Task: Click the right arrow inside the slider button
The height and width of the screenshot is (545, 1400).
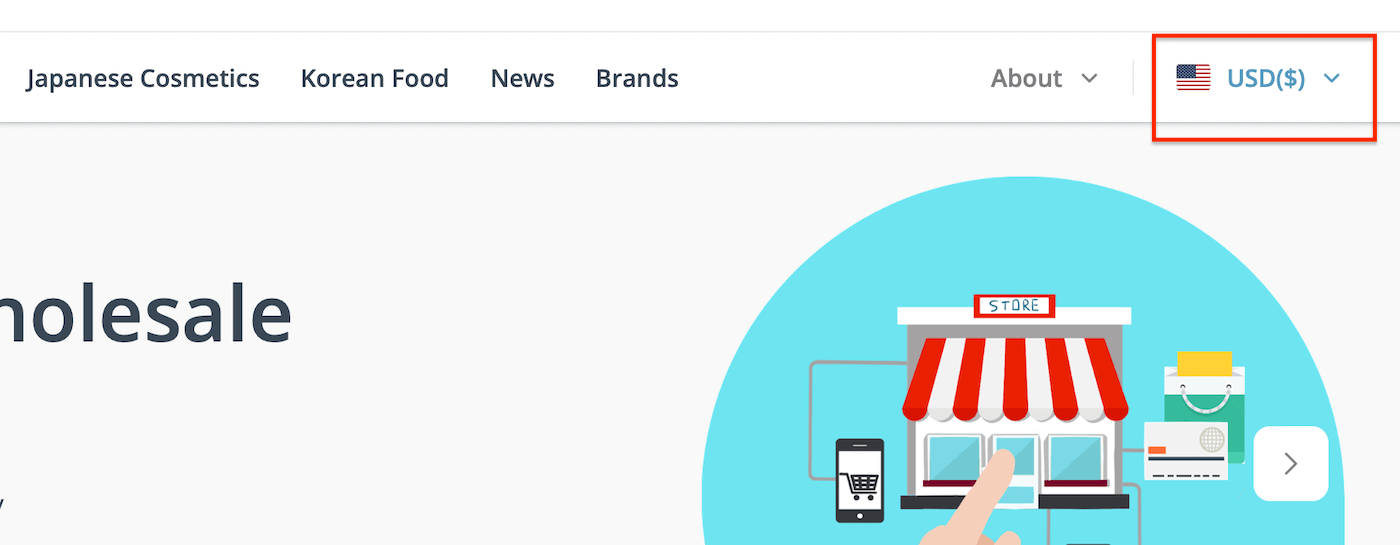Action: pyautogui.click(x=1291, y=463)
